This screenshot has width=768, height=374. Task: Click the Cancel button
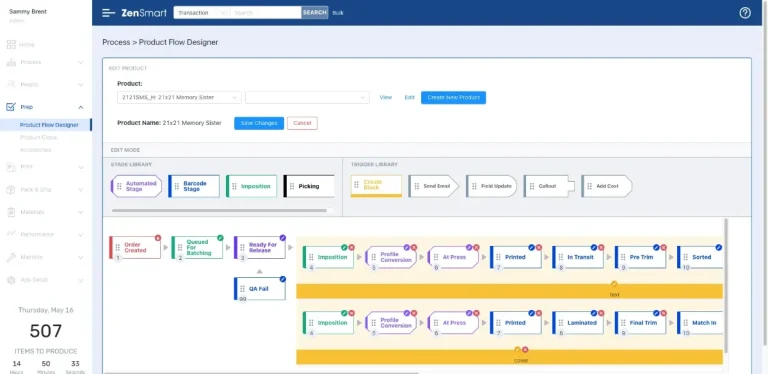pos(302,123)
